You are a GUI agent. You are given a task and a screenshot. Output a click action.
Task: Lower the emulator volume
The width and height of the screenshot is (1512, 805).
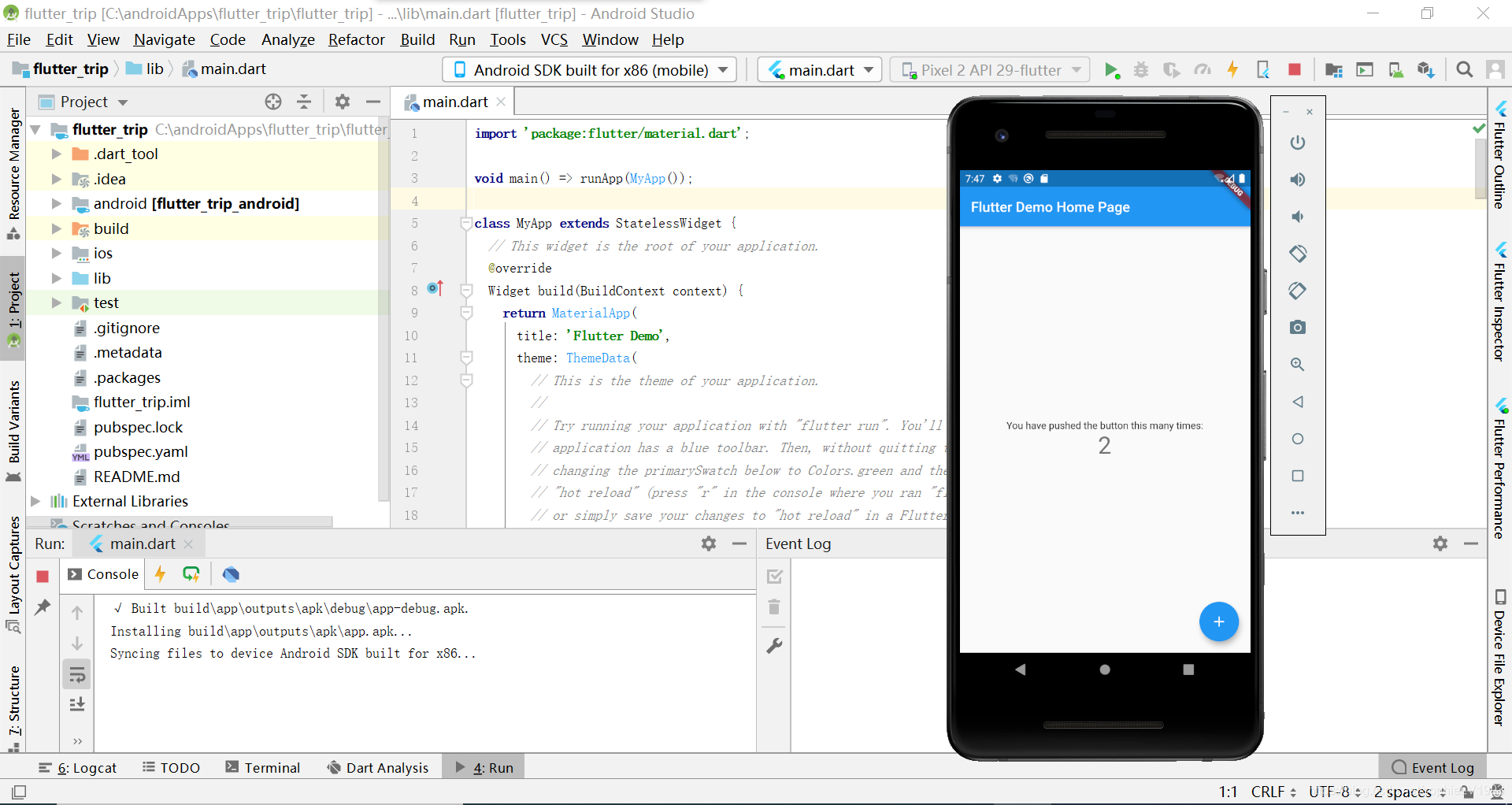1298,217
